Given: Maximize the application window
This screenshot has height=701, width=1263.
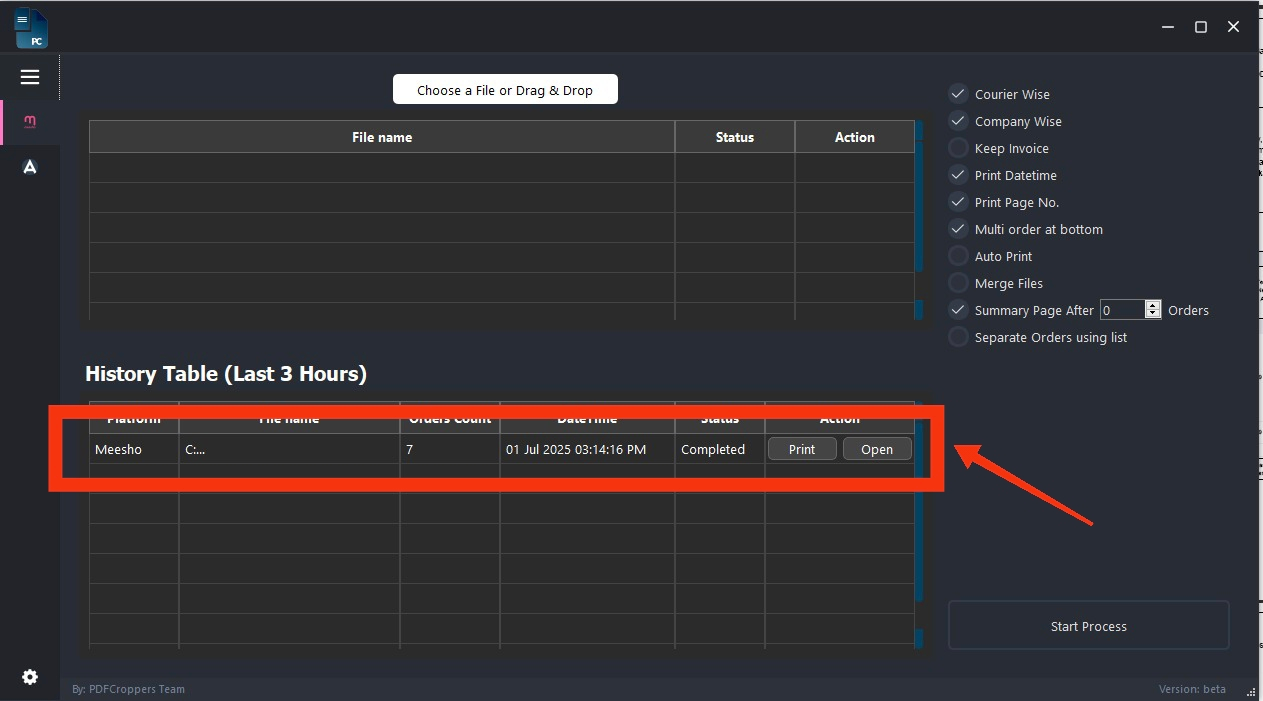Looking at the screenshot, I should [1201, 27].
